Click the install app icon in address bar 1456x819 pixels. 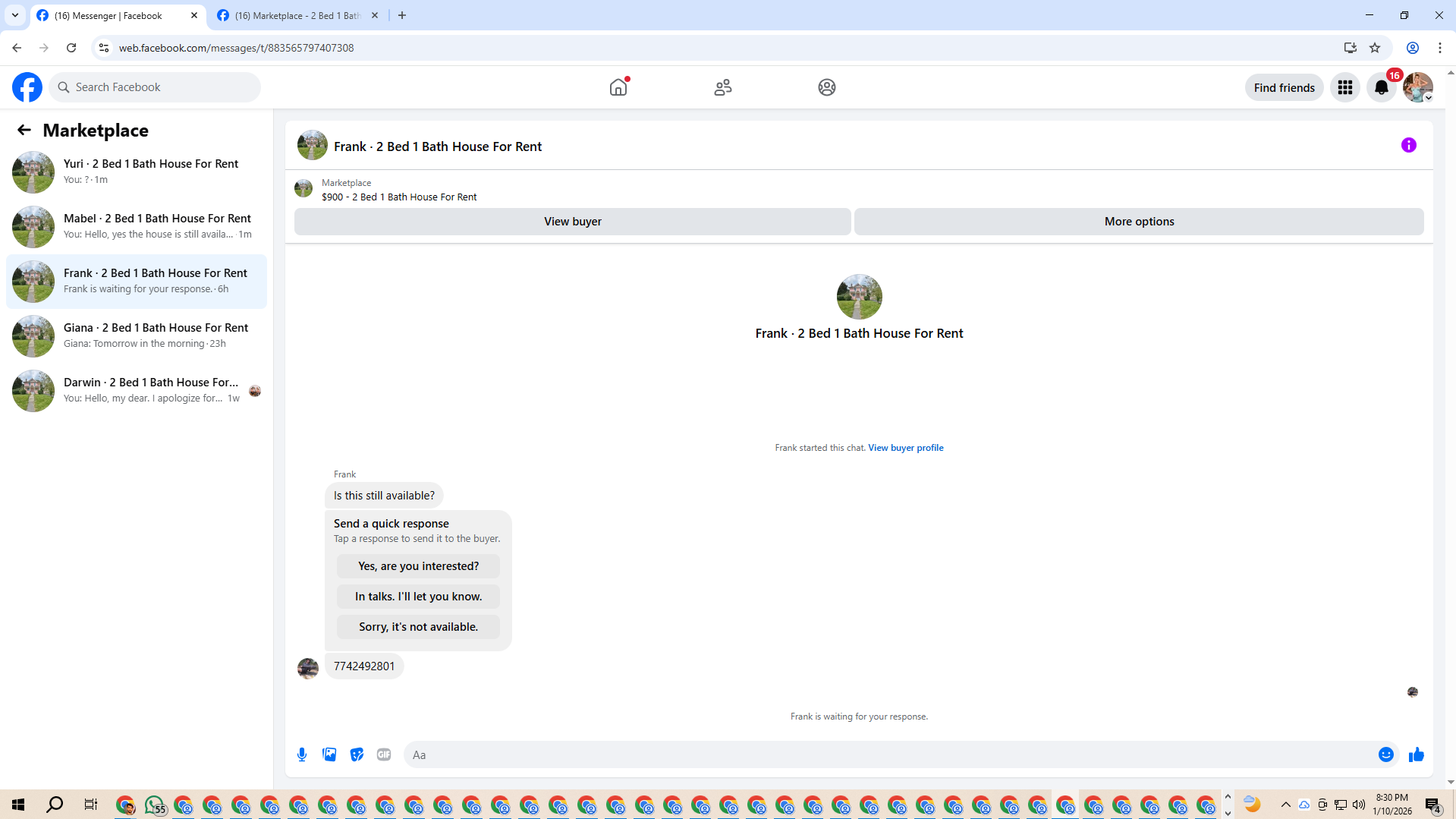point(1351,48)
